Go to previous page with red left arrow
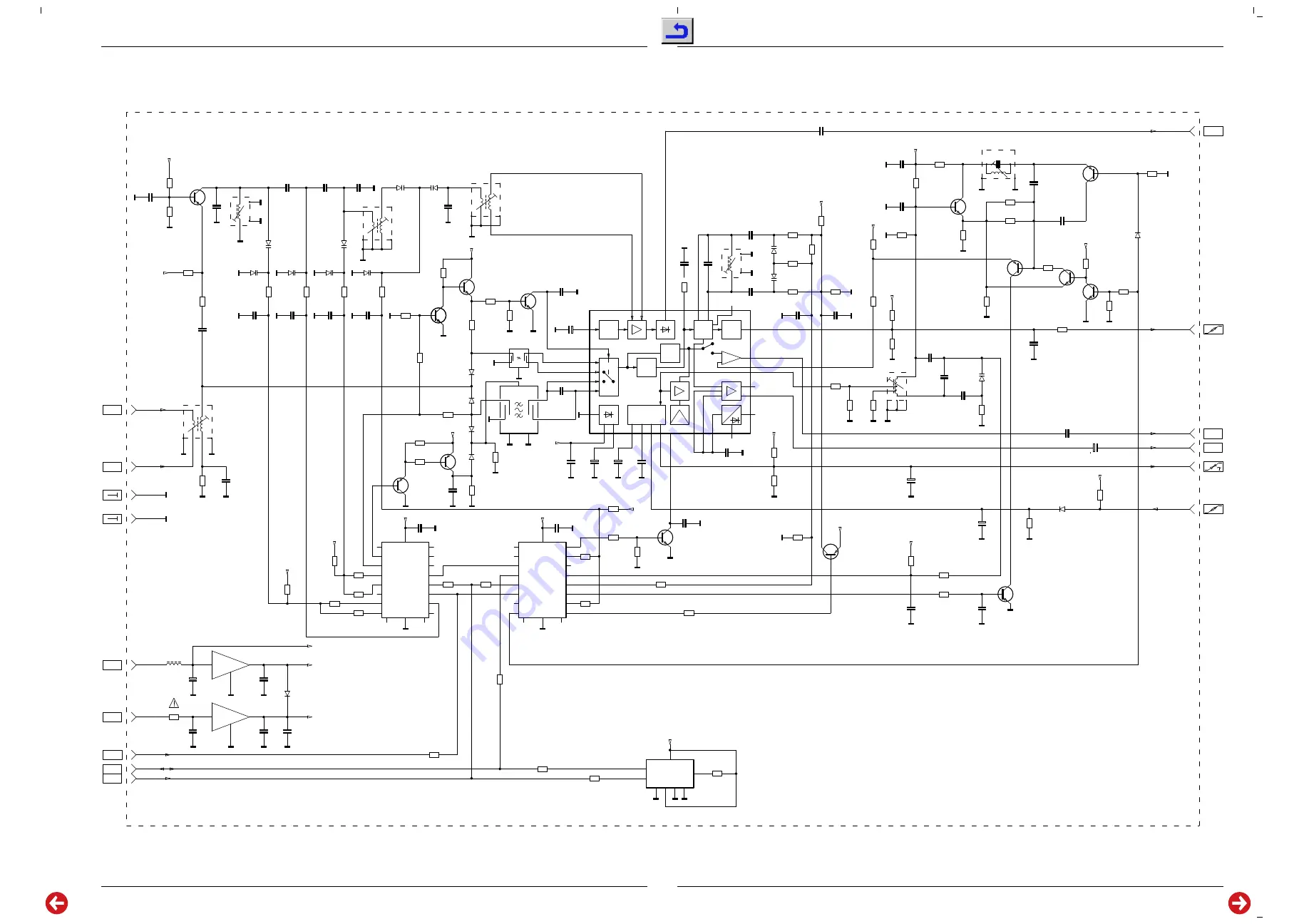The height and width of the screenshot is (924, 1304). (56, 903)
